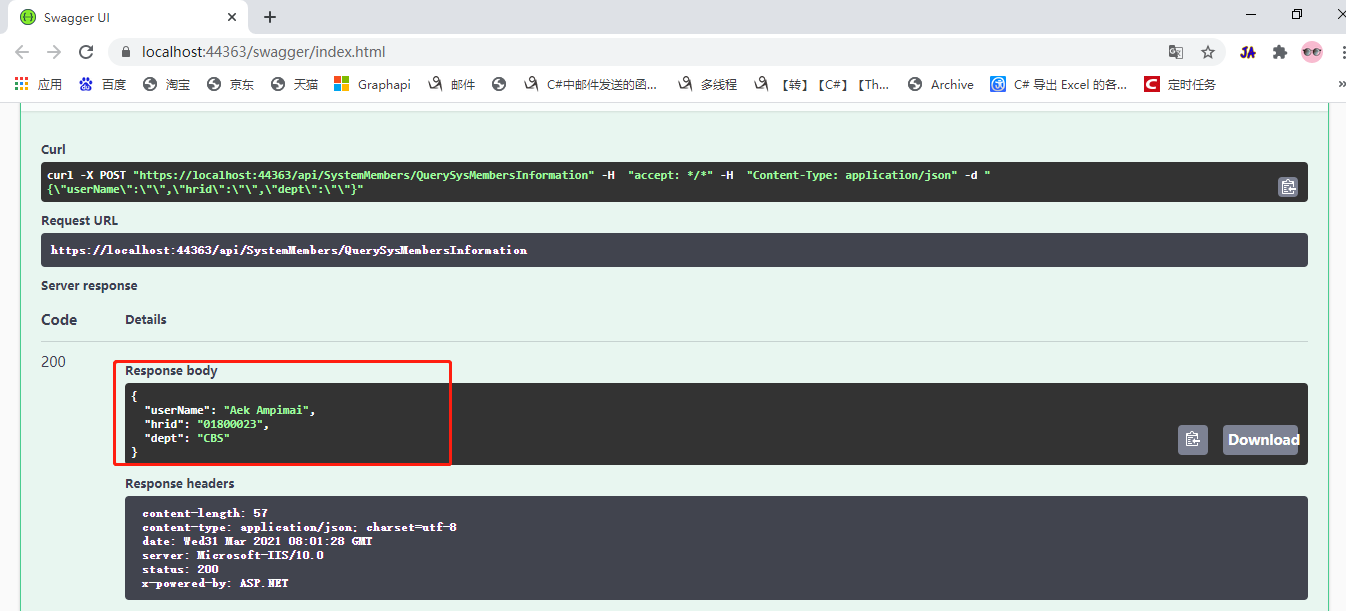Open the Archive bookmark
This screenshot has width=1346, height=611.
pos(941,84)
